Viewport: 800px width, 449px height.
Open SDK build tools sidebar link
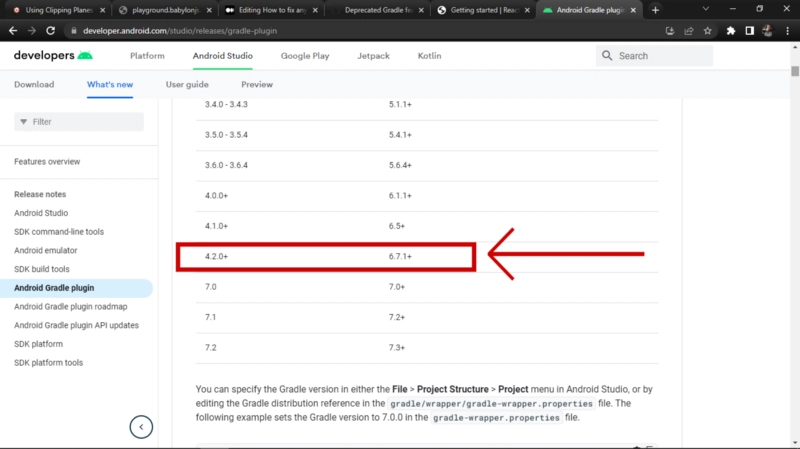coord(41,269)
